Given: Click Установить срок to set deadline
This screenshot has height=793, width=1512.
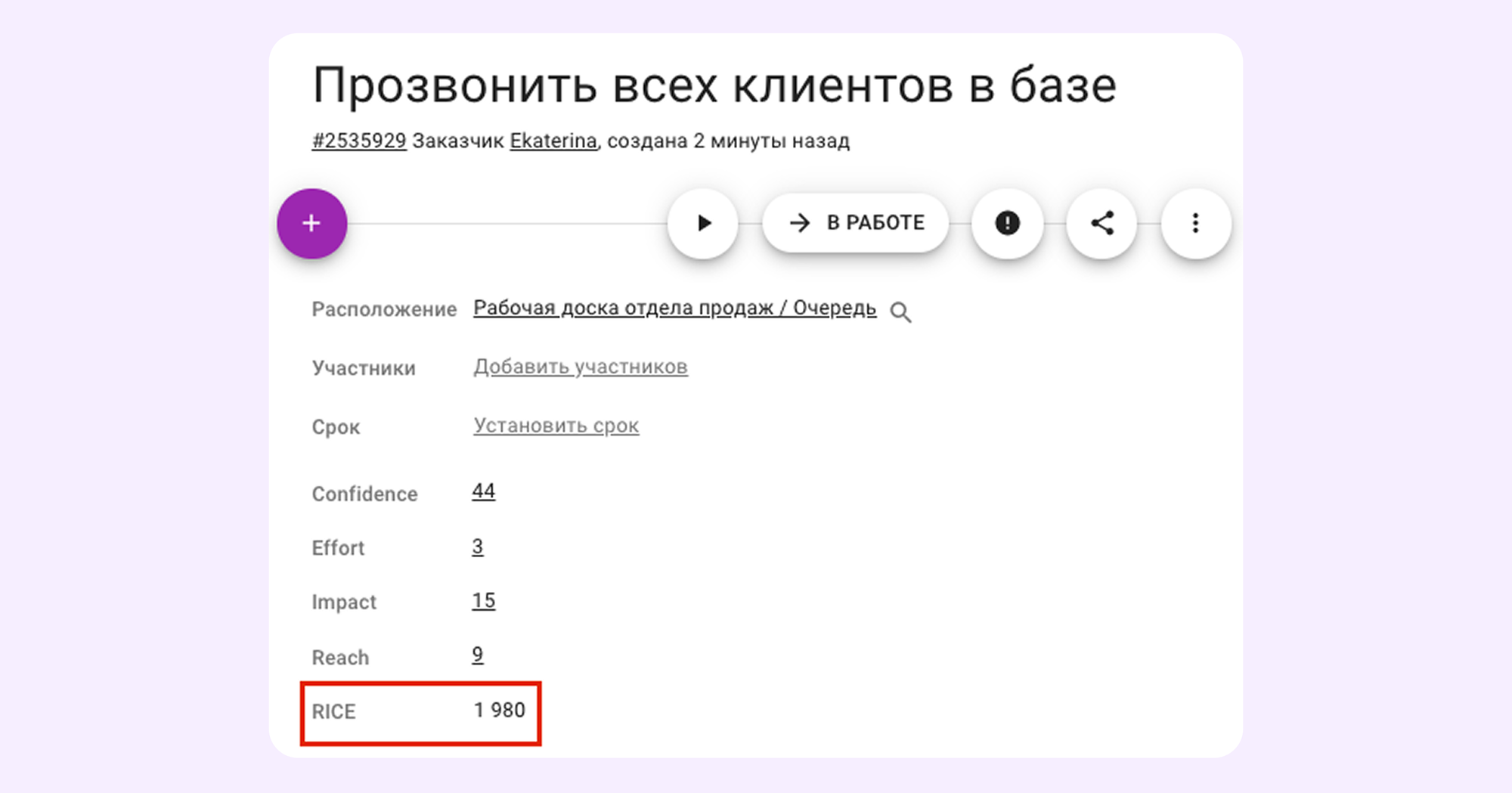Looking at the screenshot, I should [x=556, y=426].
